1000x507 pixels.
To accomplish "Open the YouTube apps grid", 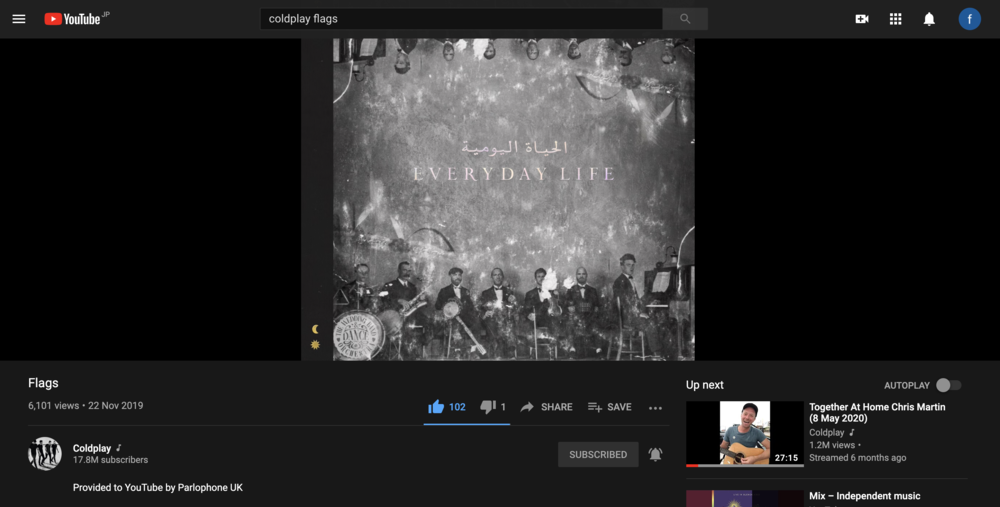I will click(895, 19).
